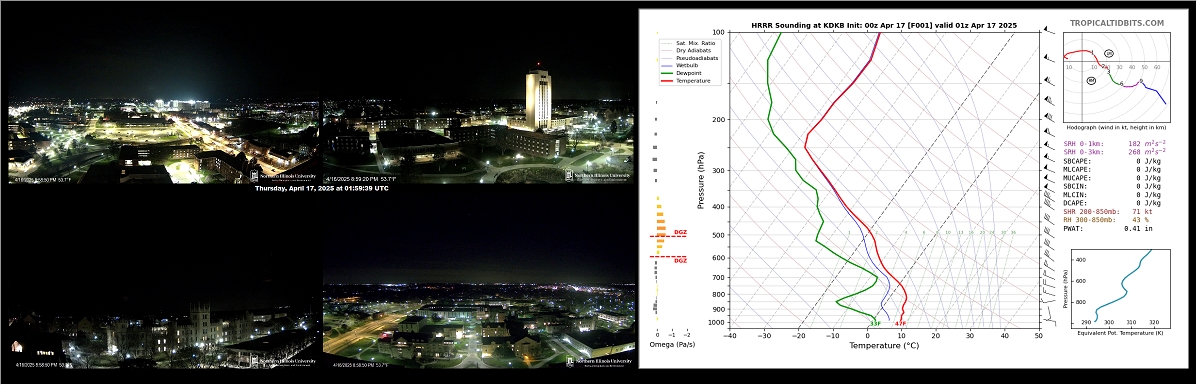Click the 47F surface temperature label
Image resolution: width=1197 pixels, height=385 pixels.
(x=900, y=324)
